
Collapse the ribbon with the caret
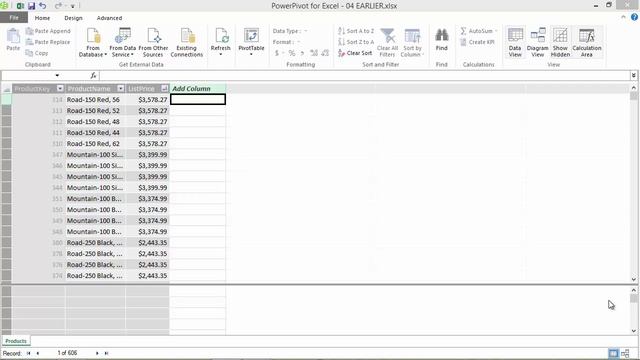[623, 17]
